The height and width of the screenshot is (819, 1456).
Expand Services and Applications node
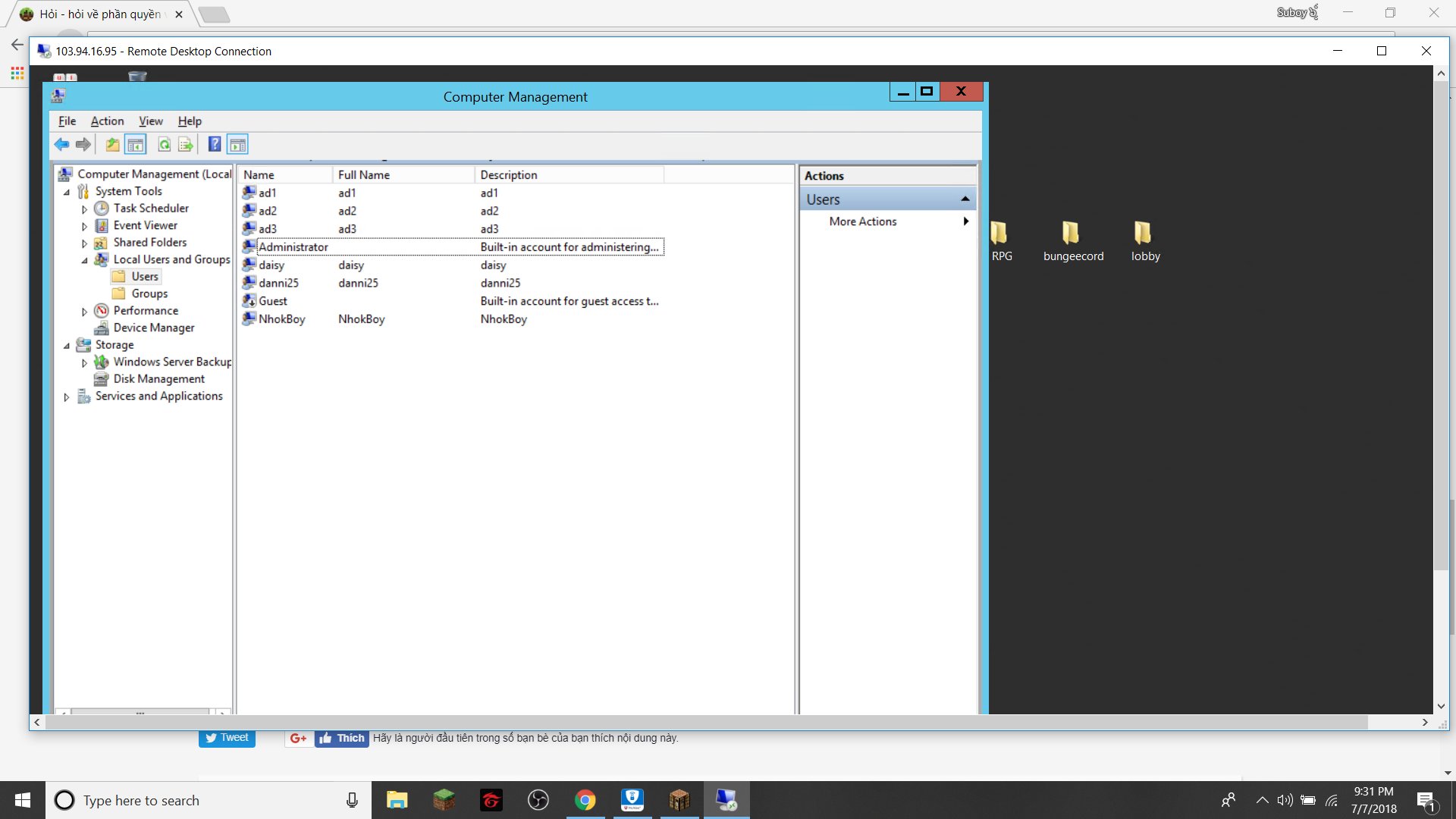[67, 397]
